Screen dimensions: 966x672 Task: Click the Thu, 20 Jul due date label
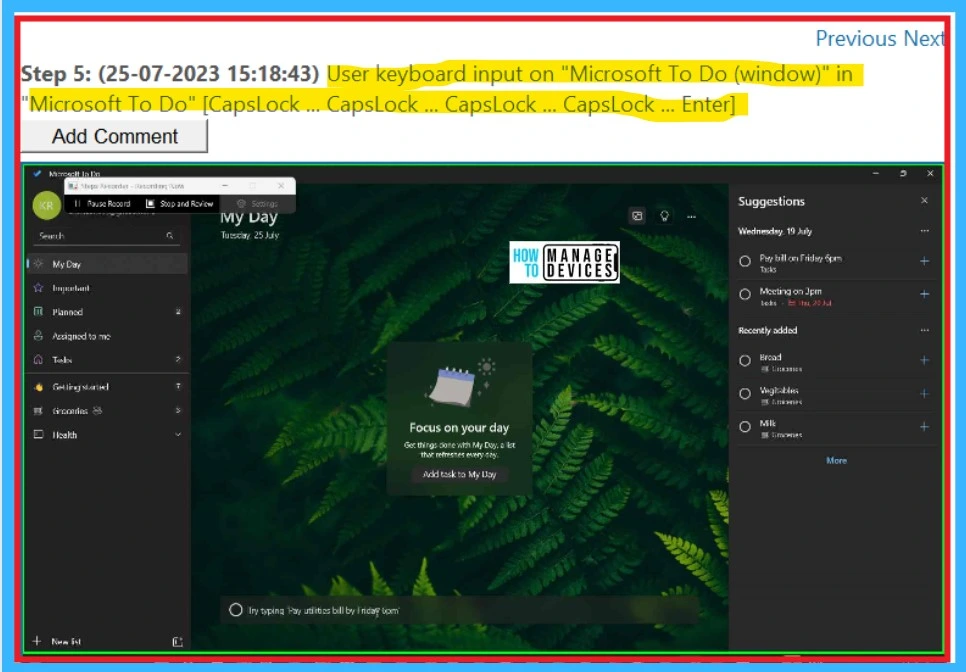[x=810, y=303]
